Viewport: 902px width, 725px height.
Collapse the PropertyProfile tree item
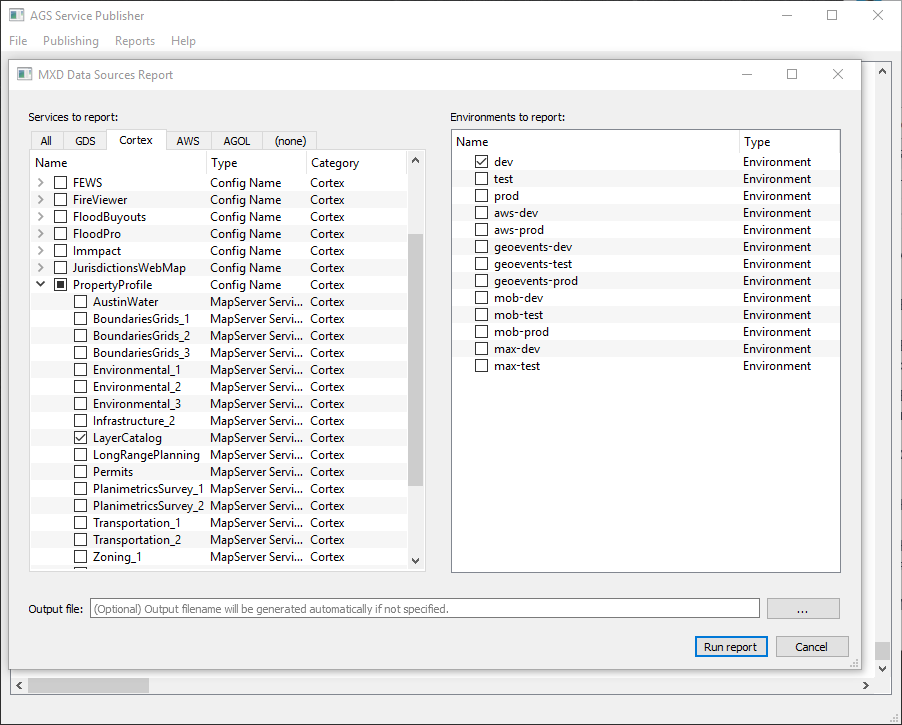click(41, 284)
